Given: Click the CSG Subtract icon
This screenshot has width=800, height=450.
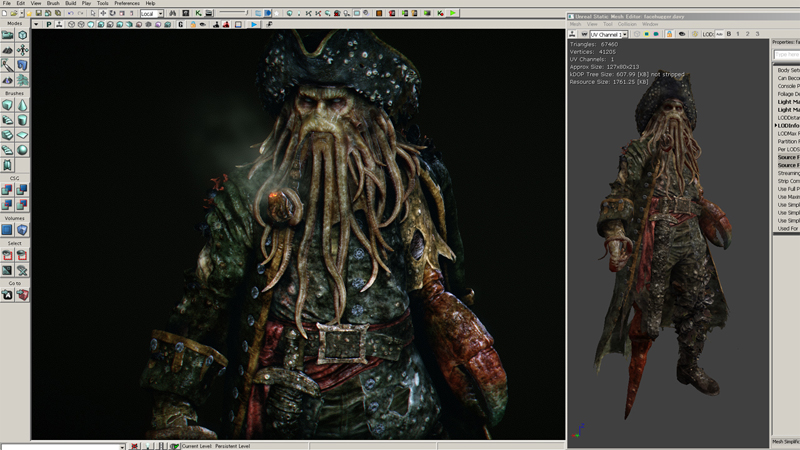Looking at the screenshot, I should tap(22, 190).
